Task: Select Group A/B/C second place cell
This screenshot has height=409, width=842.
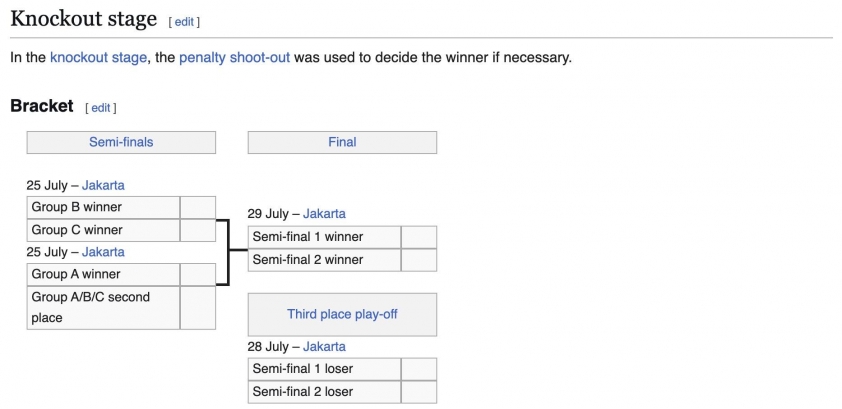Action: click(103, 308)
